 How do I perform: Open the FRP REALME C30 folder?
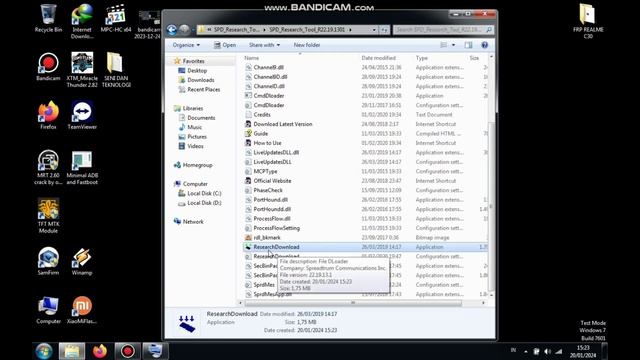coord(588,21)
